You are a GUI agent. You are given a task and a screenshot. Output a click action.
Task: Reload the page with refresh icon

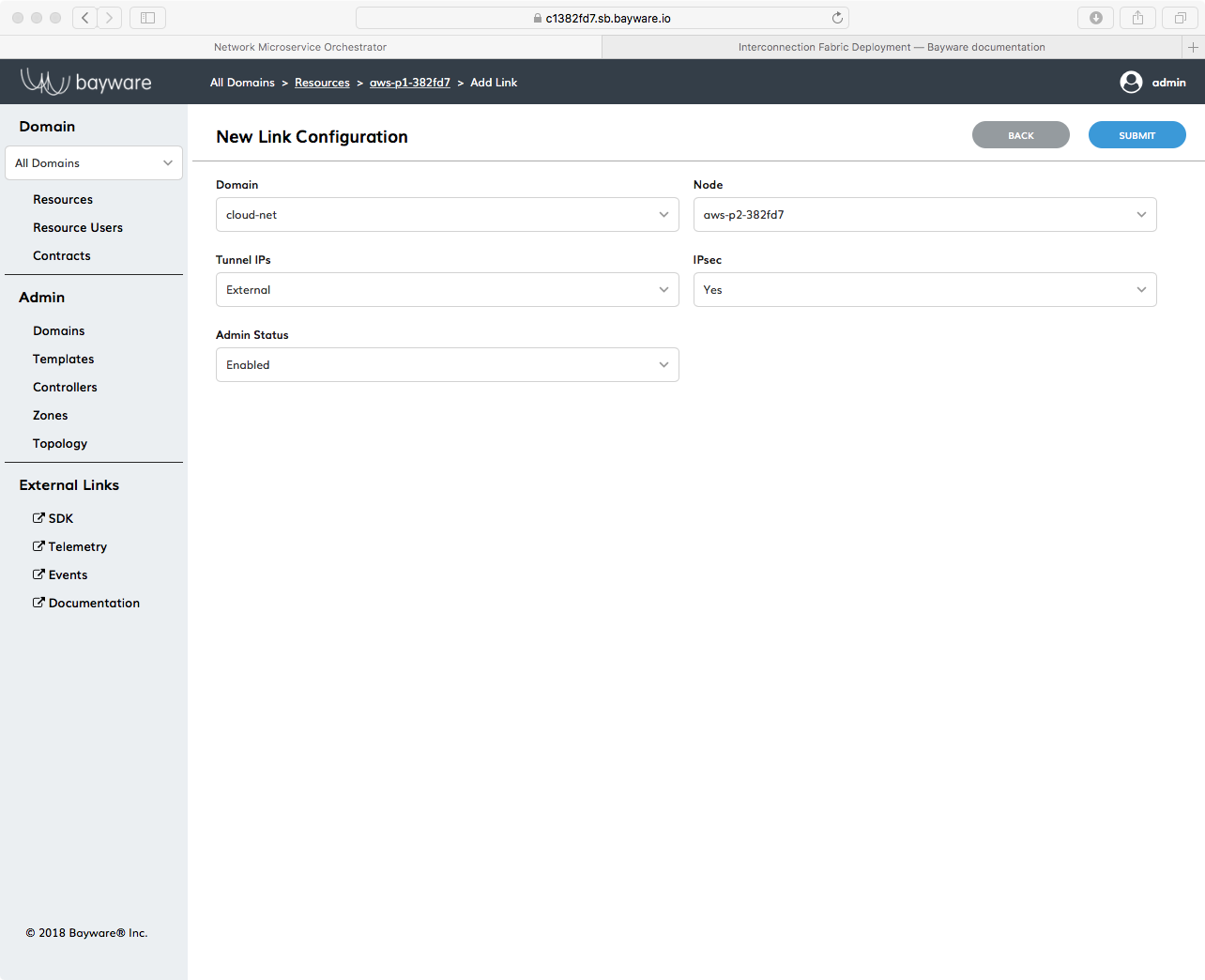[x=837, y=18]
